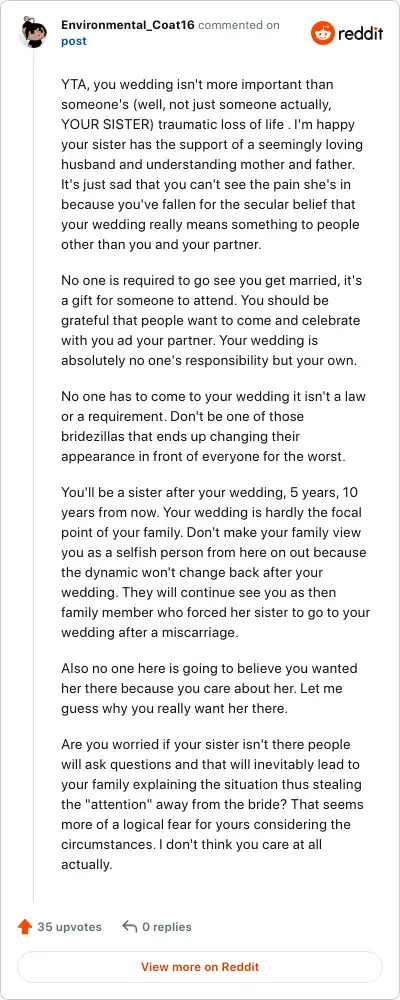Click the orange upvote arrow icon

(x=25, y=927)
